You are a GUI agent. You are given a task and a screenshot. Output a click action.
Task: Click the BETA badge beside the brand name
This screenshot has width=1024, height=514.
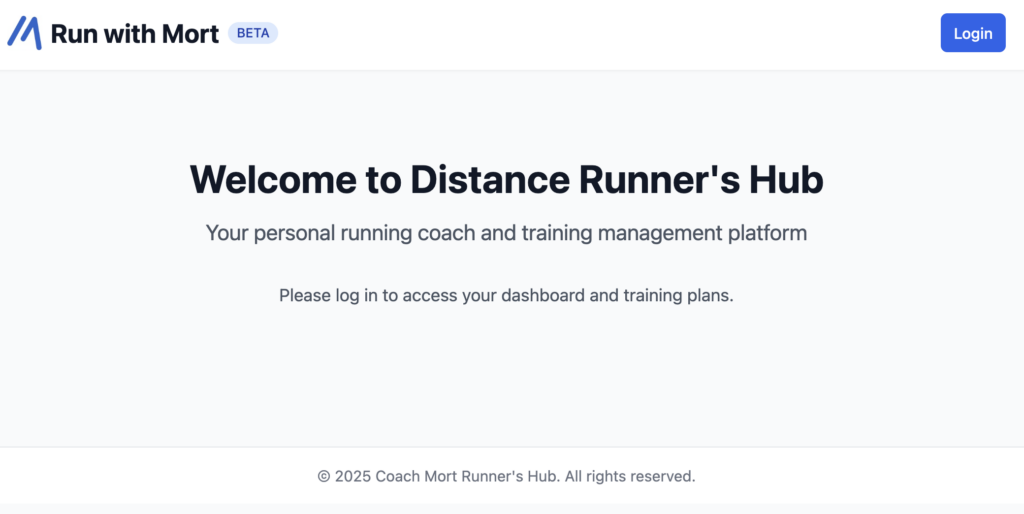click(x=253, y=33)
